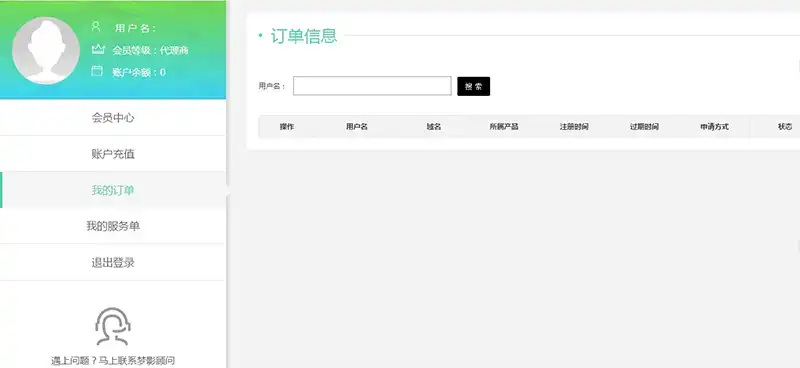Click the 注册时间 column header
The image size is (800, 368).
click(x=574, y=127)
